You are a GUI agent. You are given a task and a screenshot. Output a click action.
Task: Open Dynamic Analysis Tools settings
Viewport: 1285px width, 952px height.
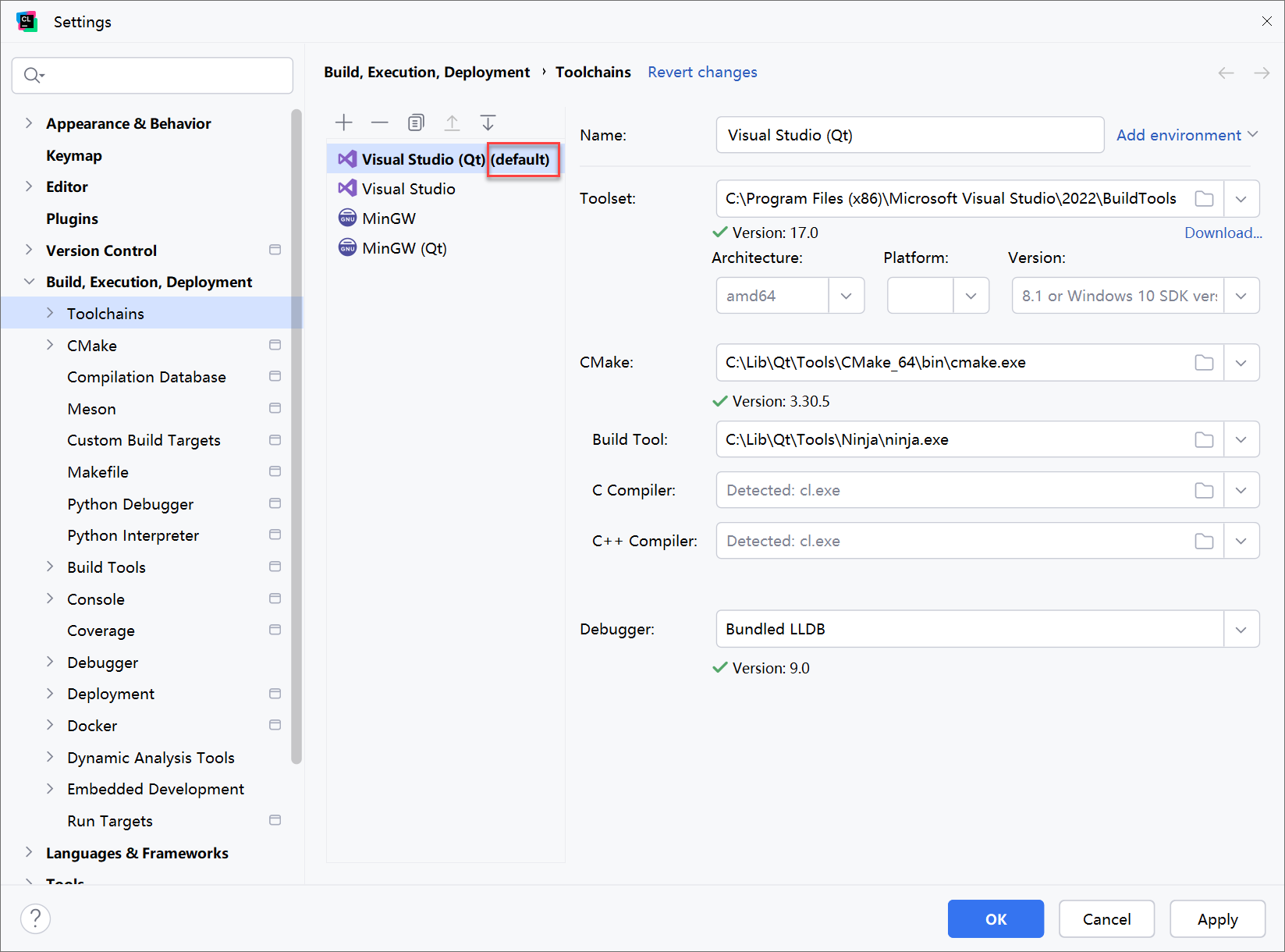[x=151, y=757]
